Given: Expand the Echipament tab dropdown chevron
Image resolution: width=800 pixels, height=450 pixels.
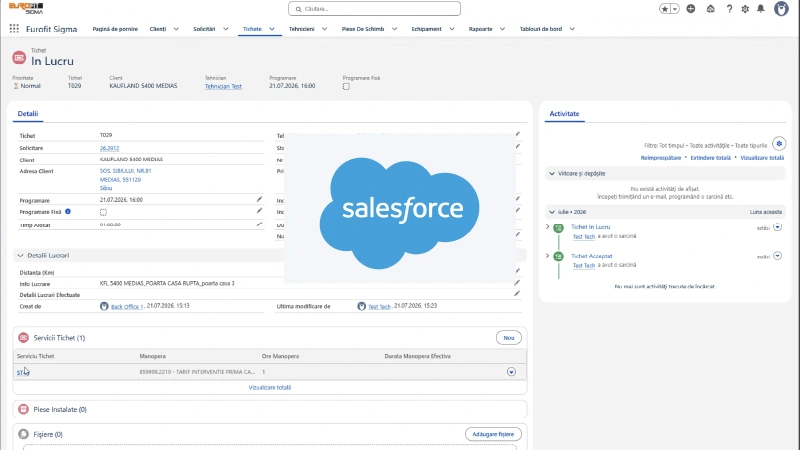Looking at the screenshot, I should point(452,29).
